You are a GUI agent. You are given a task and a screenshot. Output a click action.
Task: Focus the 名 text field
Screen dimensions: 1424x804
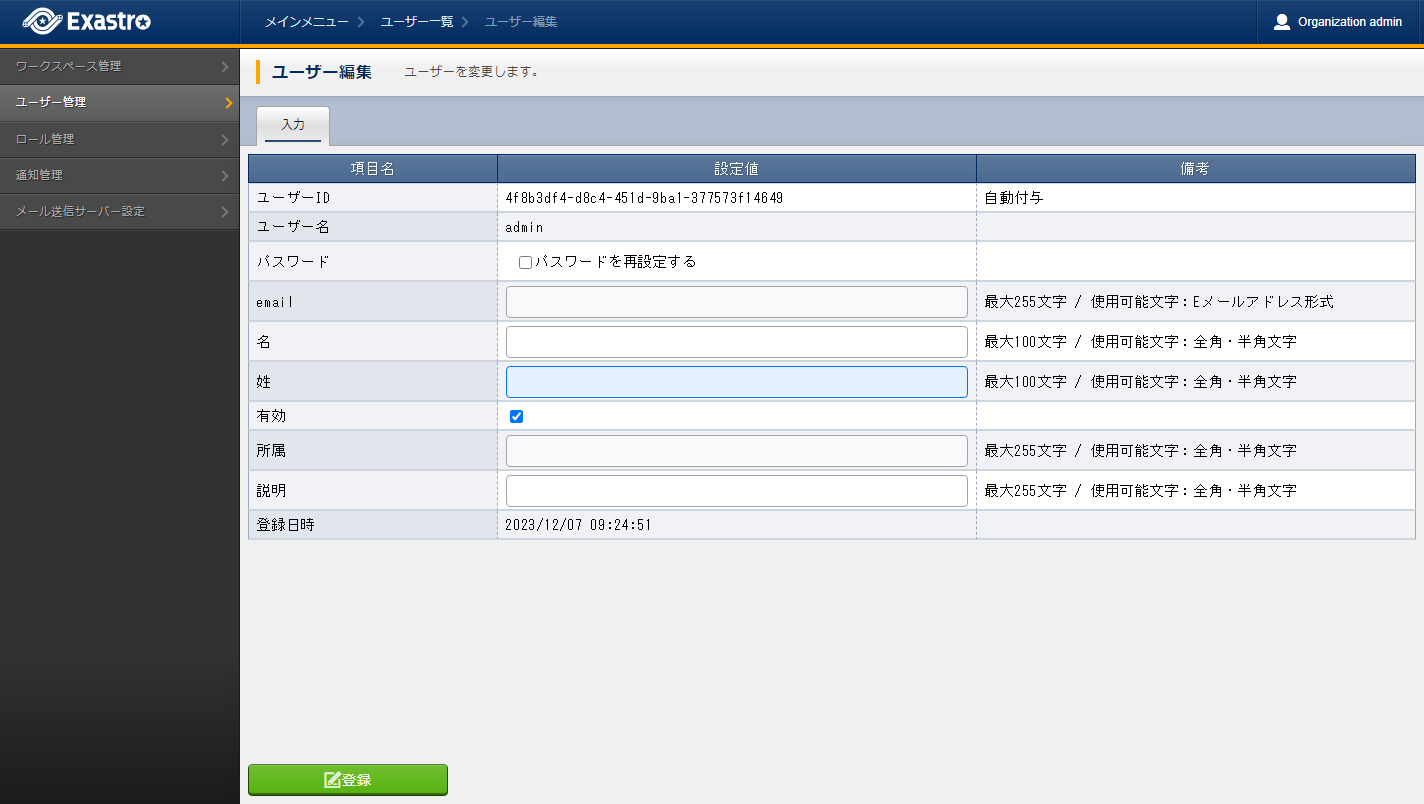736,342
